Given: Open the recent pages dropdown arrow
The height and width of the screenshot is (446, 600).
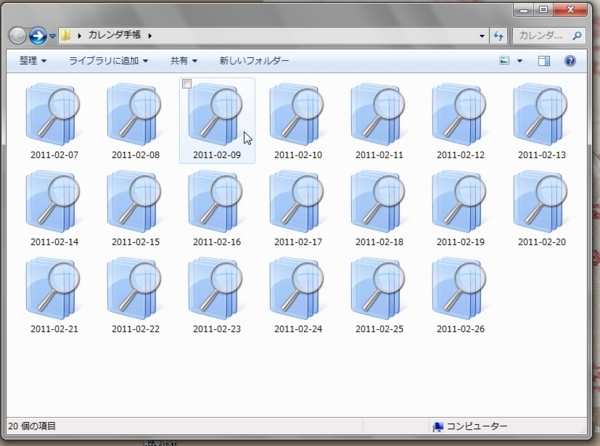Looking at the screenshot, I should [52, 36].
